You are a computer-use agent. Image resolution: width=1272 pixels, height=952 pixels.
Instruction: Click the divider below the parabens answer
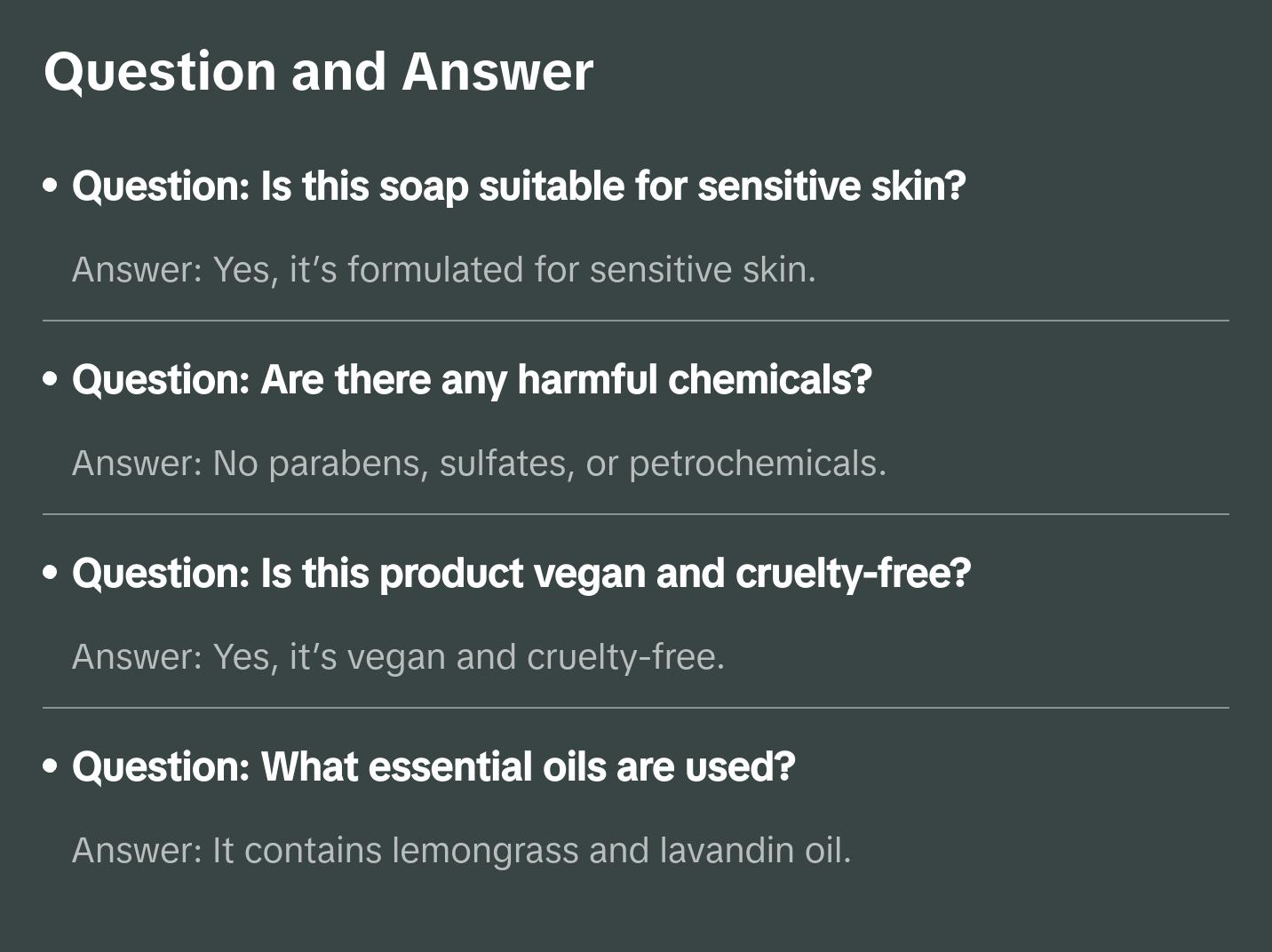636,514
